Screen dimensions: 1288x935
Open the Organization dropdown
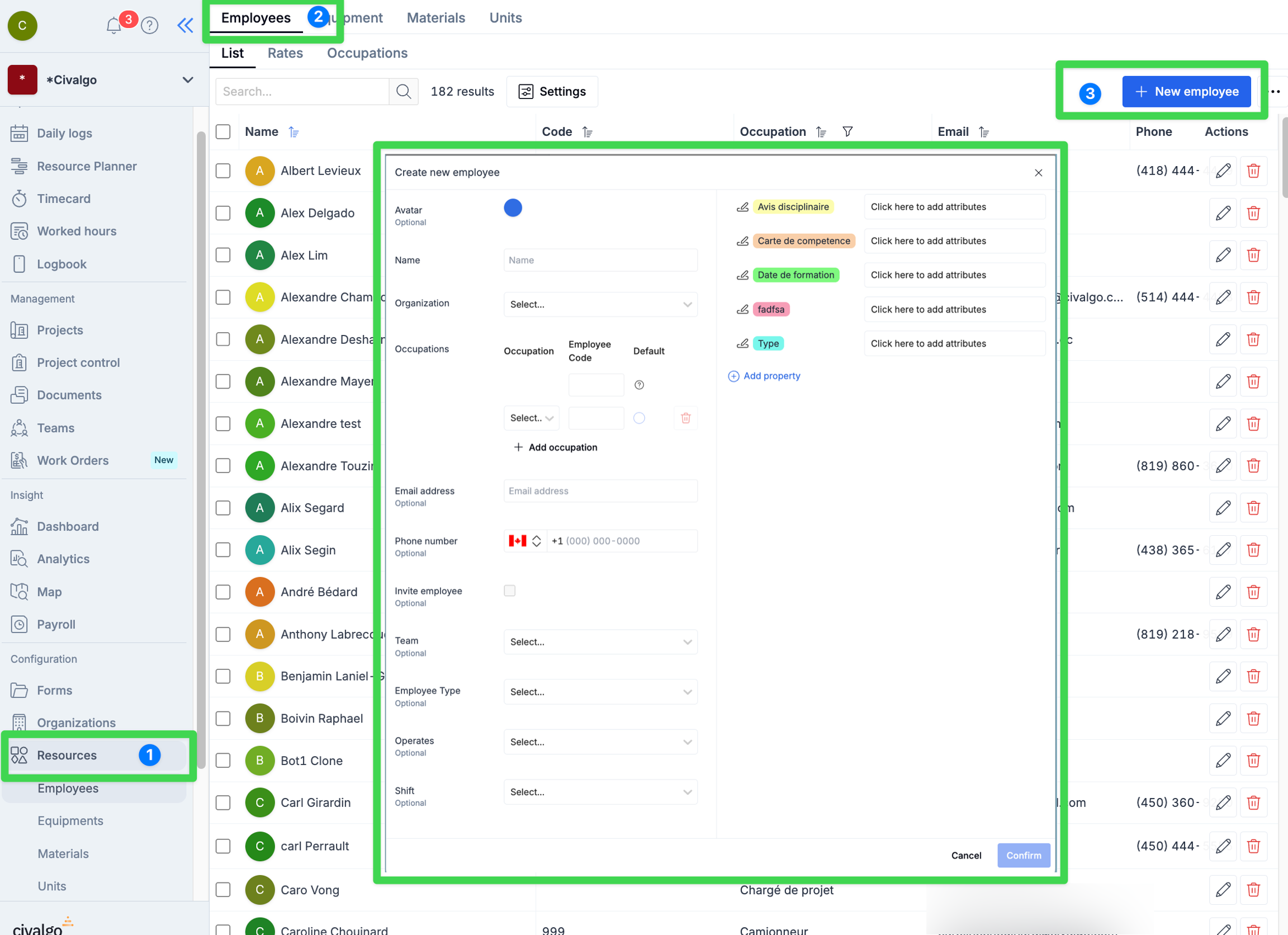(x=600, y=304)
